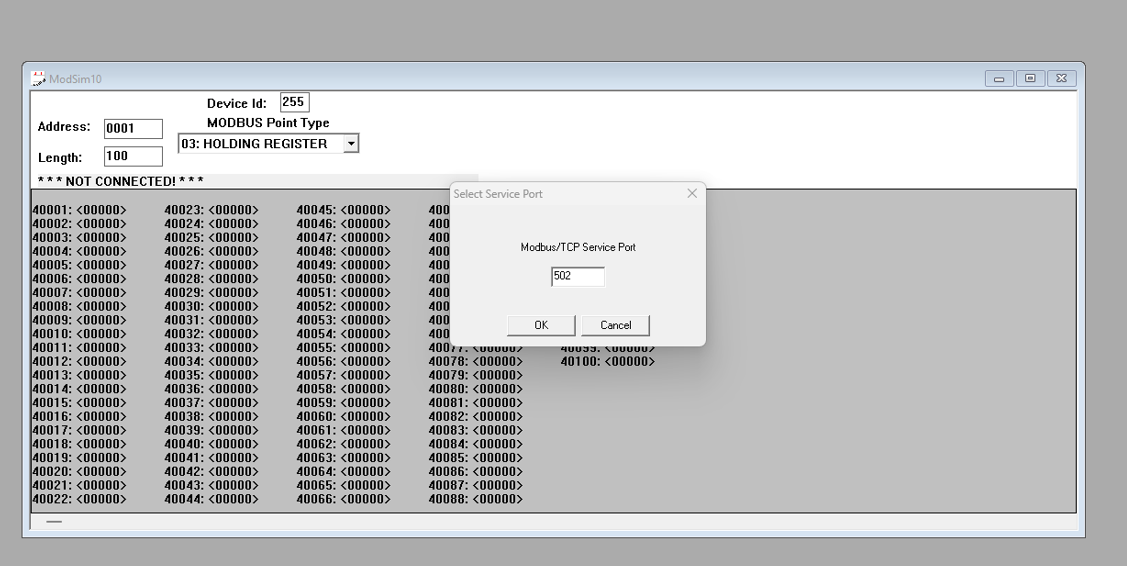1127x566 pixels.
Task: Select register 40066 value
Action: pos(366,499)
